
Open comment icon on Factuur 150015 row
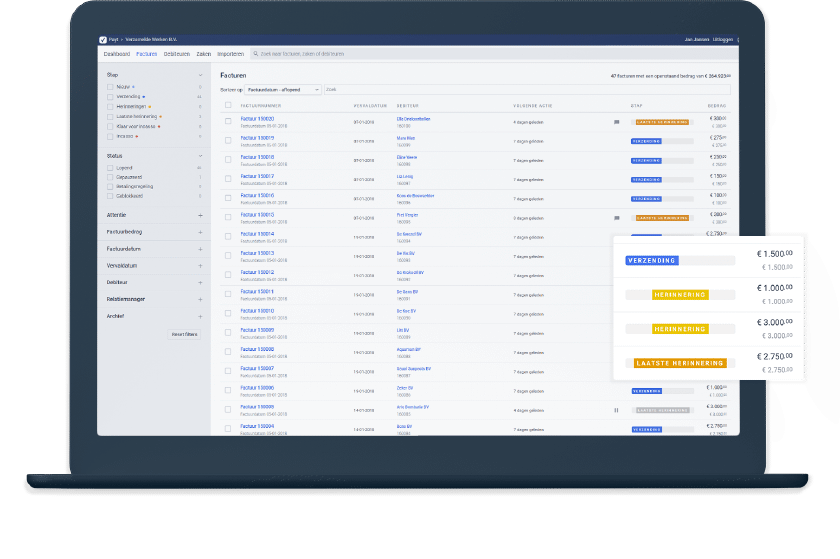tap(617, 218)
